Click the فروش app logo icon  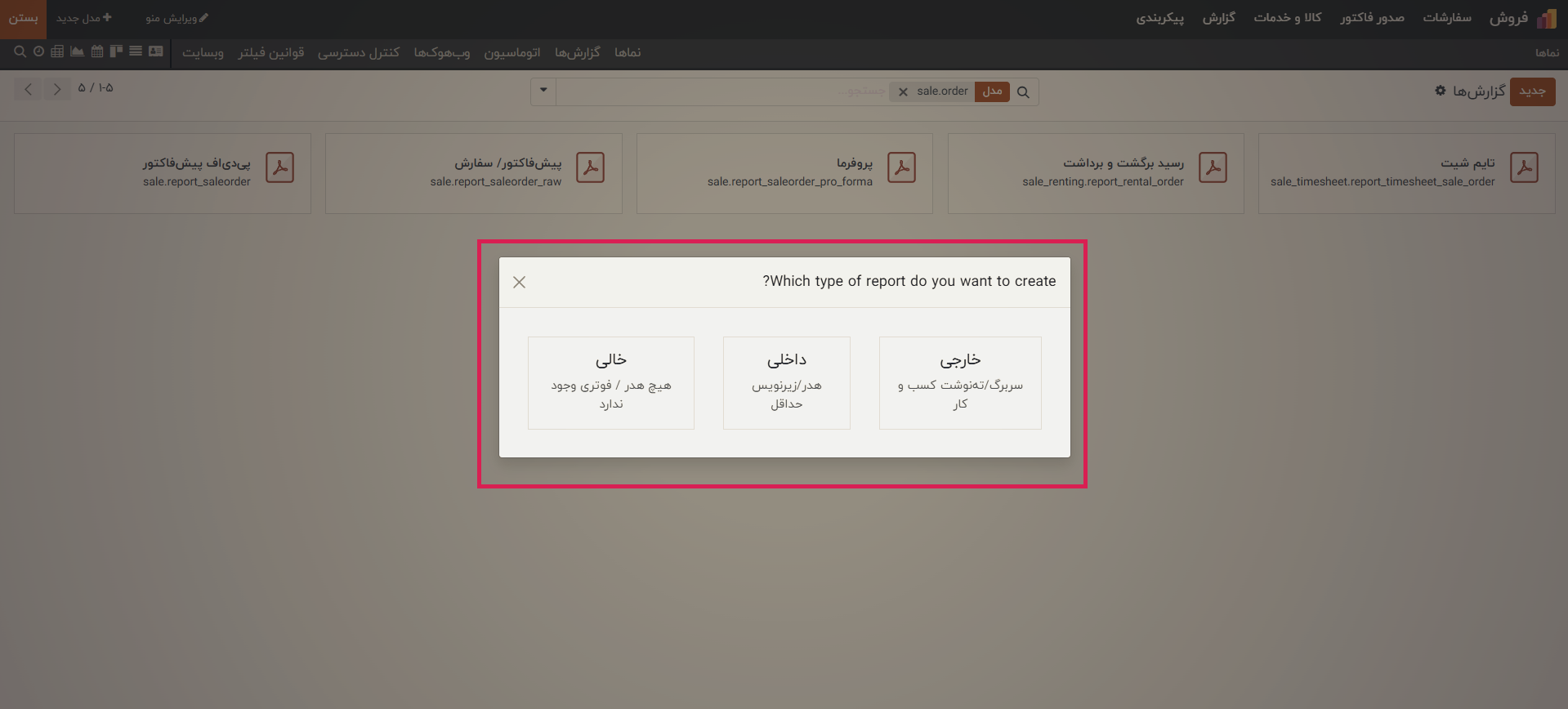tap(1547, 18)
